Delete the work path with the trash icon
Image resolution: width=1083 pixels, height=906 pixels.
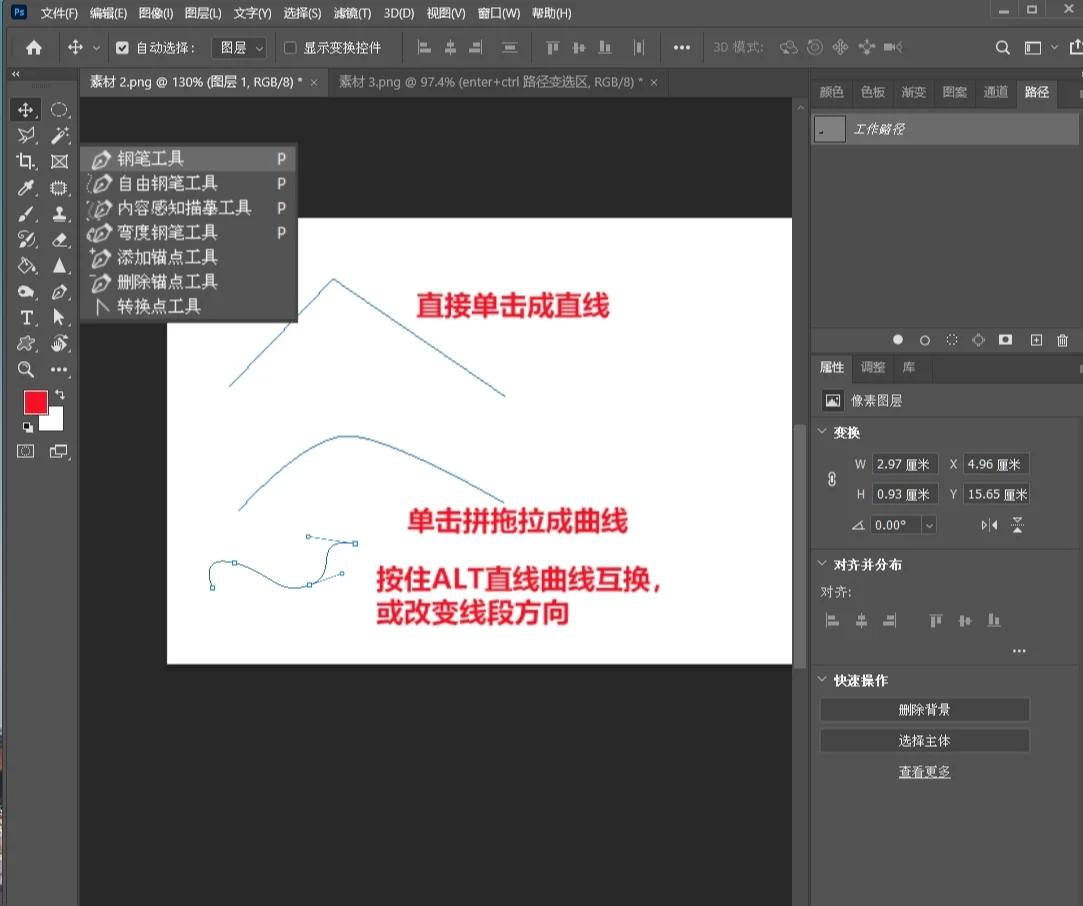pyautogui.click(x=1062, y=340)
